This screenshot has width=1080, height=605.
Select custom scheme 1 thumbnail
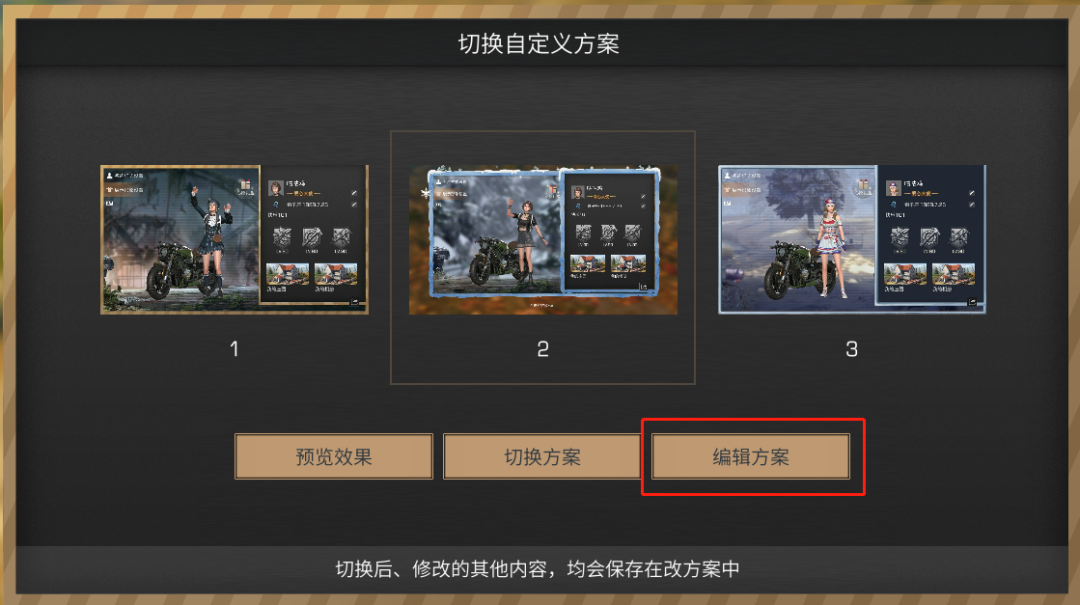point(234,239)
